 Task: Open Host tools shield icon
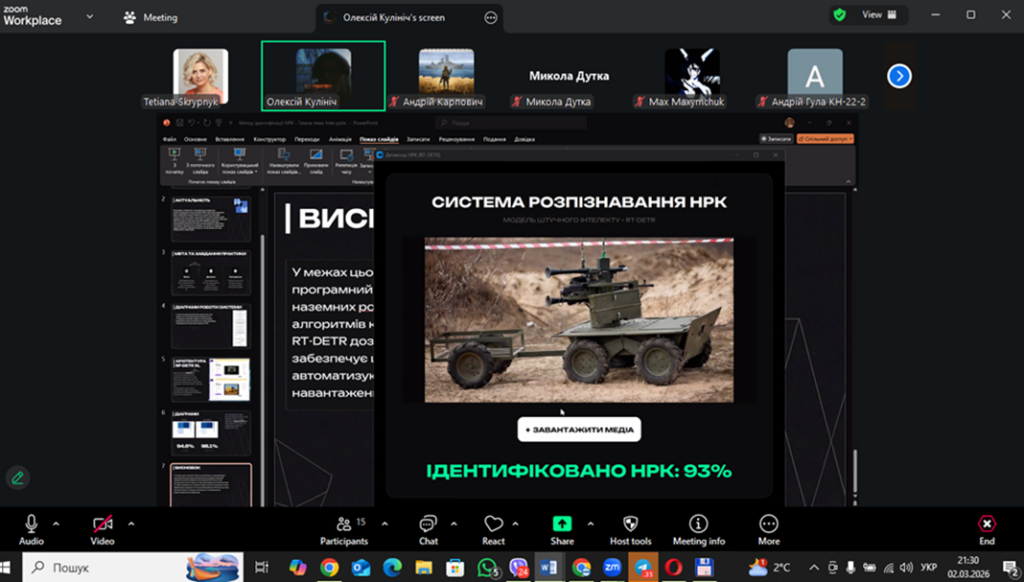pos(630,524)
